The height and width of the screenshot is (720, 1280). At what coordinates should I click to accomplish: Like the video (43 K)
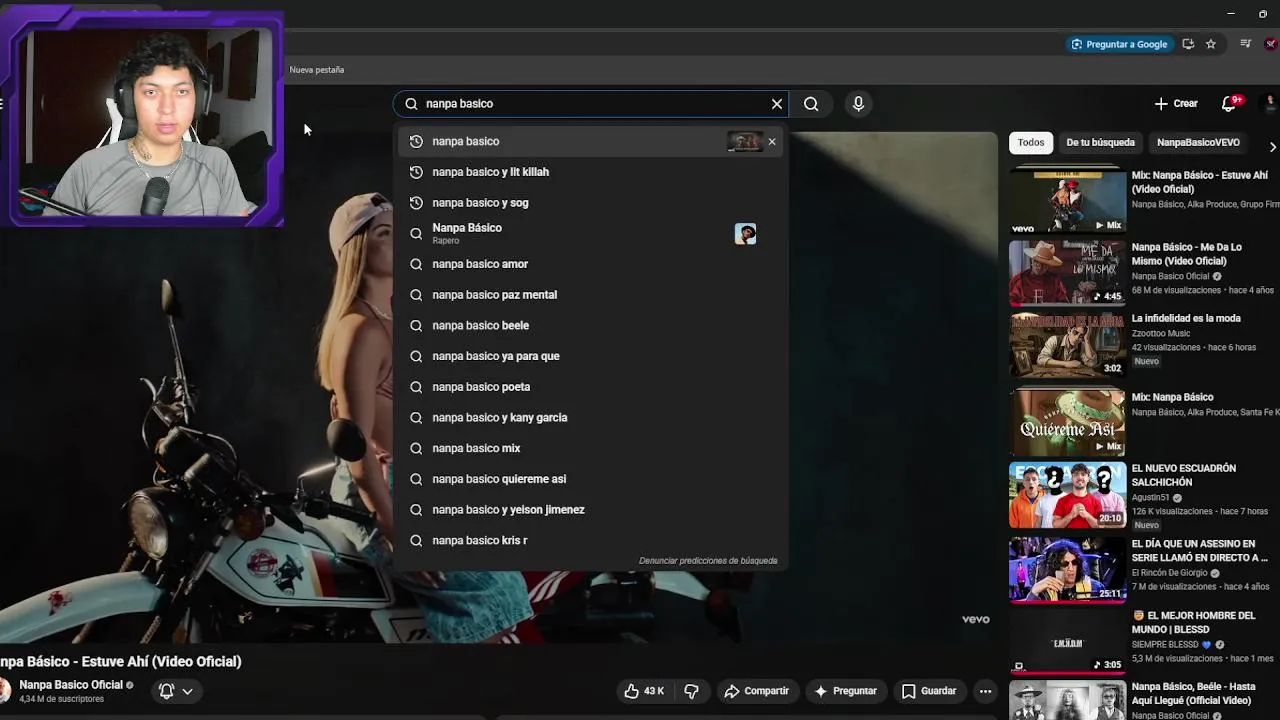643,691
